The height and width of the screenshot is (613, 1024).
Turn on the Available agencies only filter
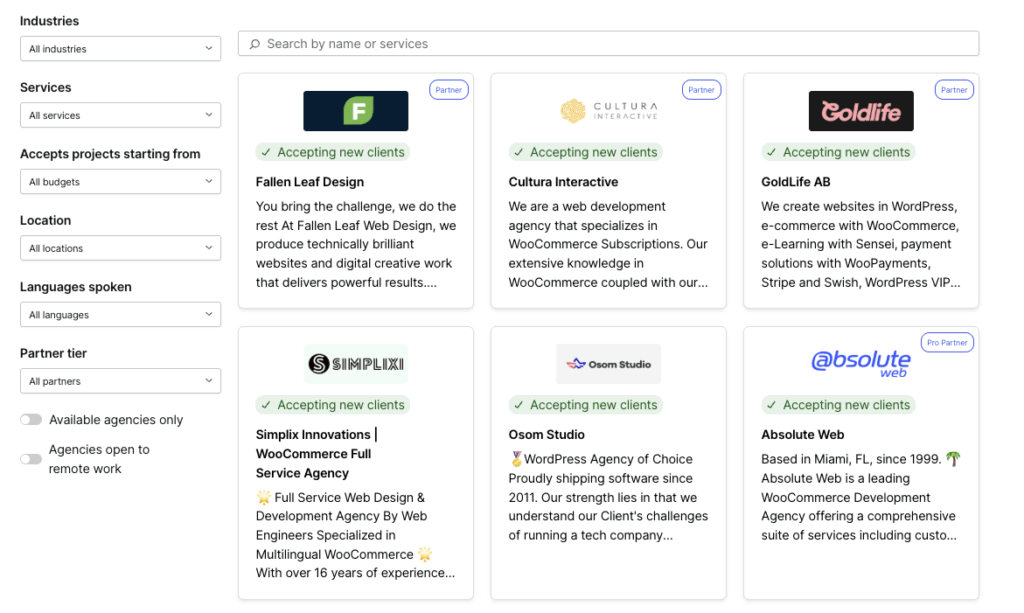coord(31,420)
